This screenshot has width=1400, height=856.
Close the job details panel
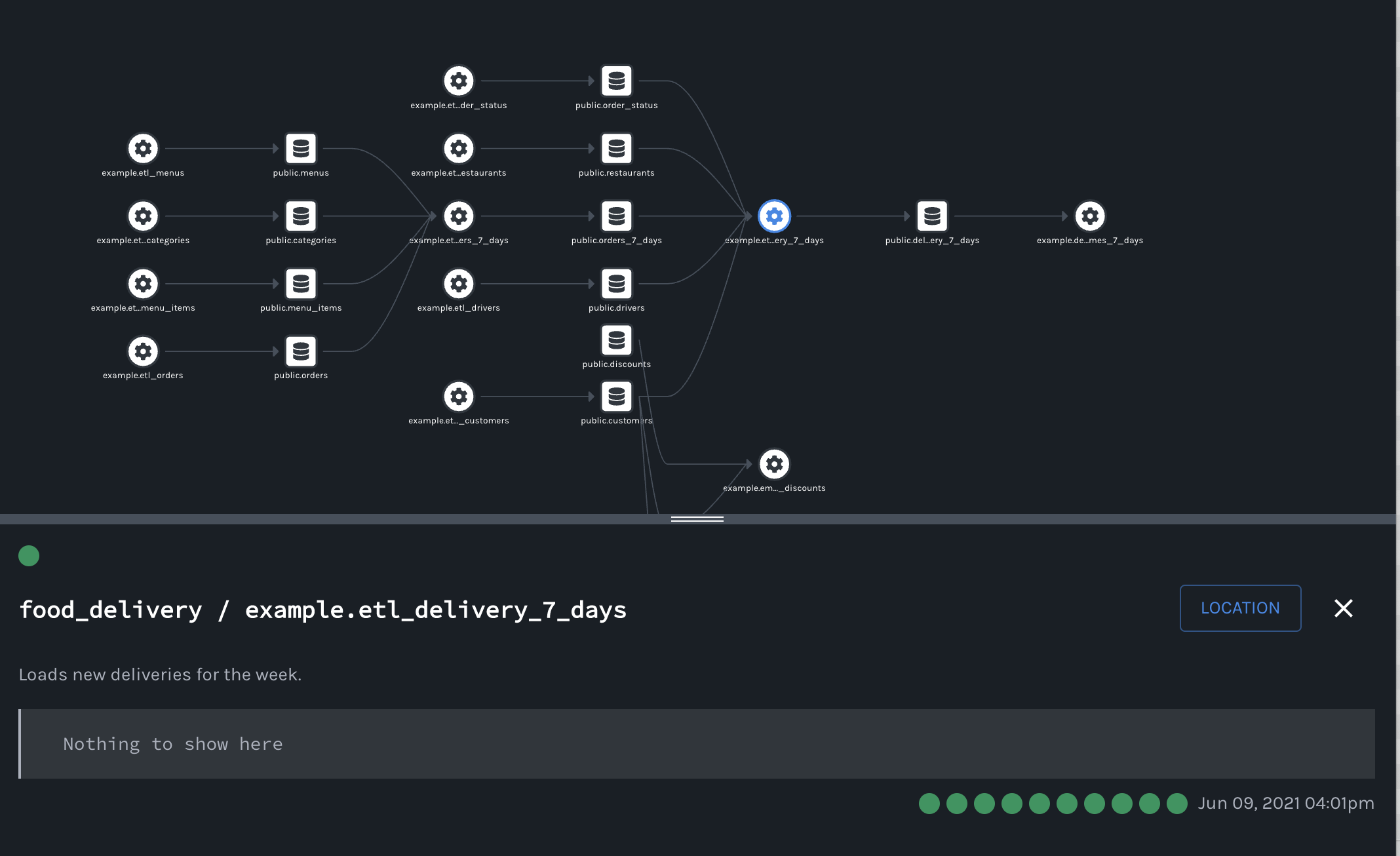[x=1344, y=608]
